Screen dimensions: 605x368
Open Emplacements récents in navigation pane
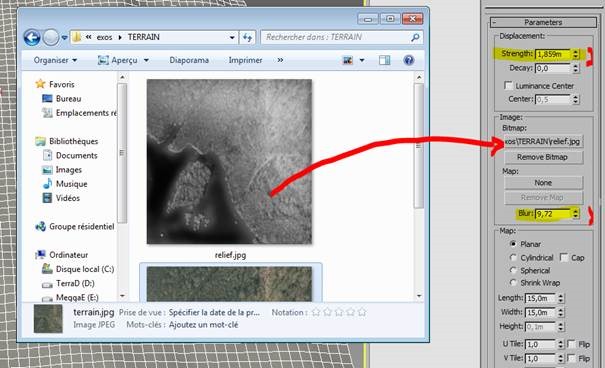click(x=86, y=113)
